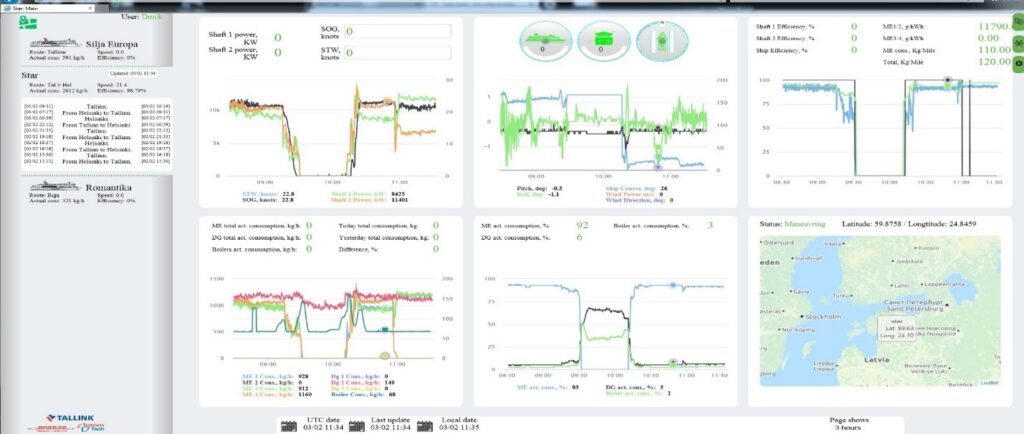
Task: Click the SOG, knots input field
Action: (398, 31)
